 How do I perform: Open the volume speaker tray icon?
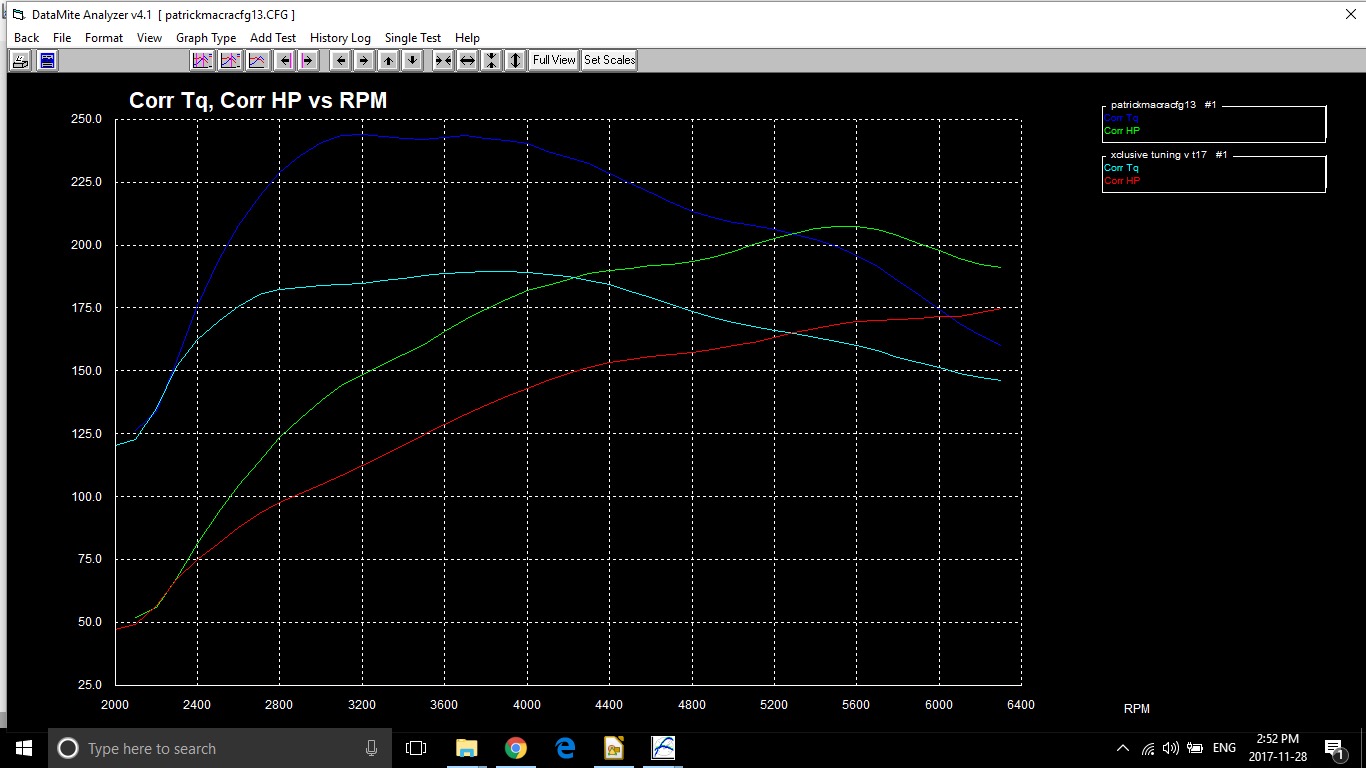[1170, 748]
